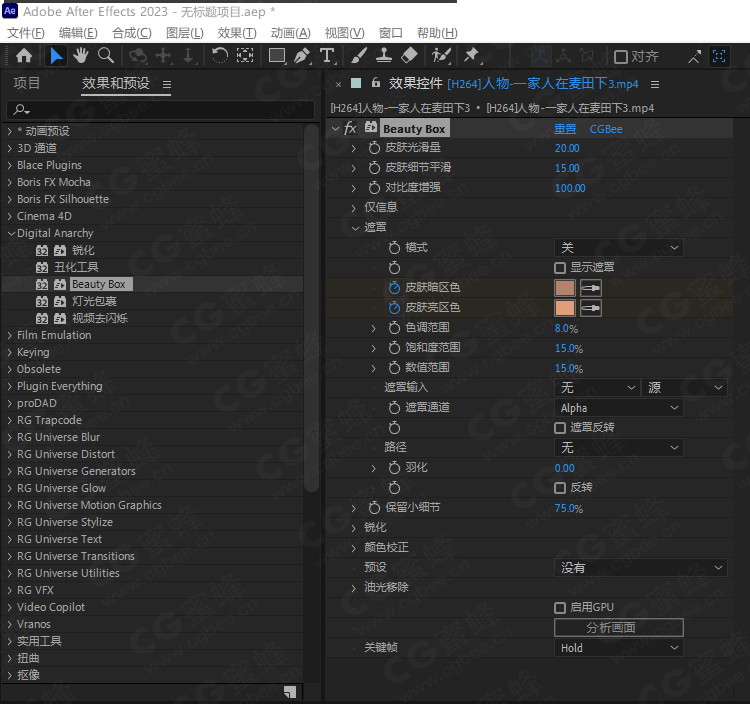Image resolution: width=750 pixels, height=704 pixels.
Task: Toggle stopwatch for 色调范围
Action: 394,328
